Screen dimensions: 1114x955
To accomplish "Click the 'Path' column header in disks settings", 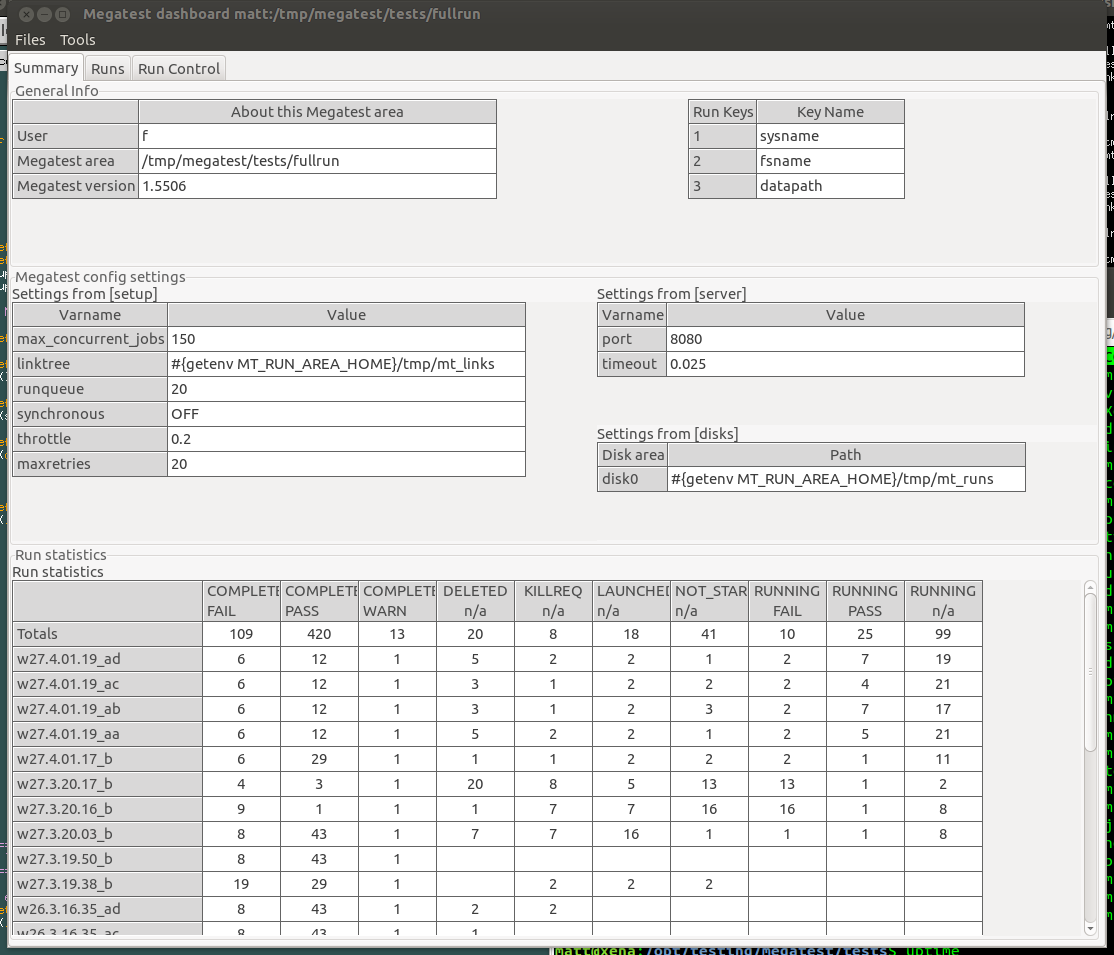I will (x=846, y=455).
